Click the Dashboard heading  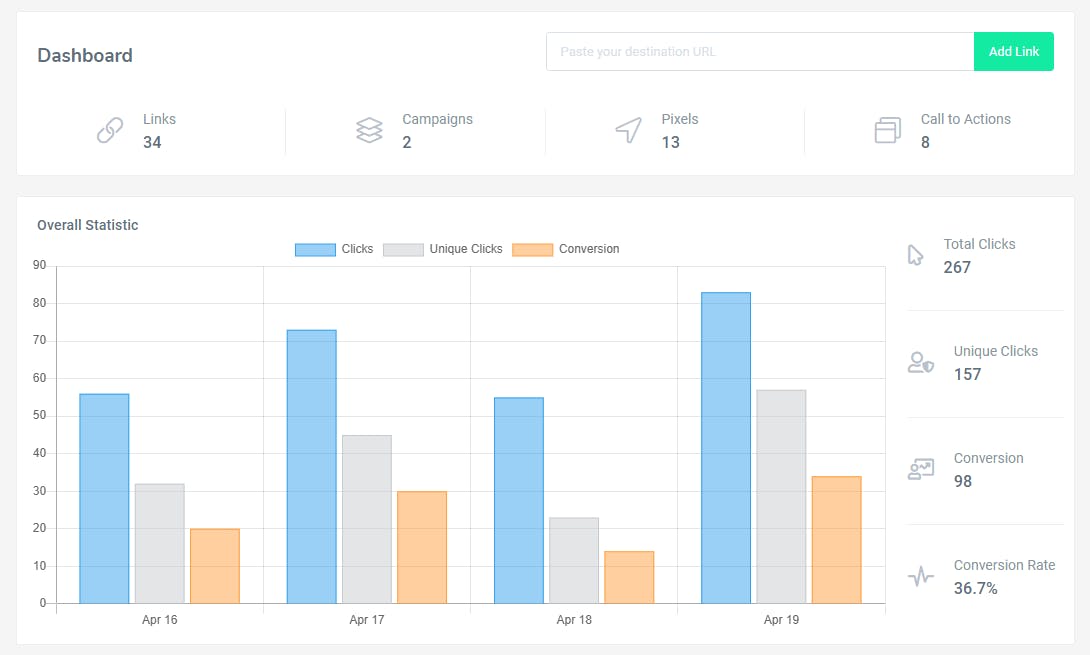pyautogui.click(x=85, y=56)
